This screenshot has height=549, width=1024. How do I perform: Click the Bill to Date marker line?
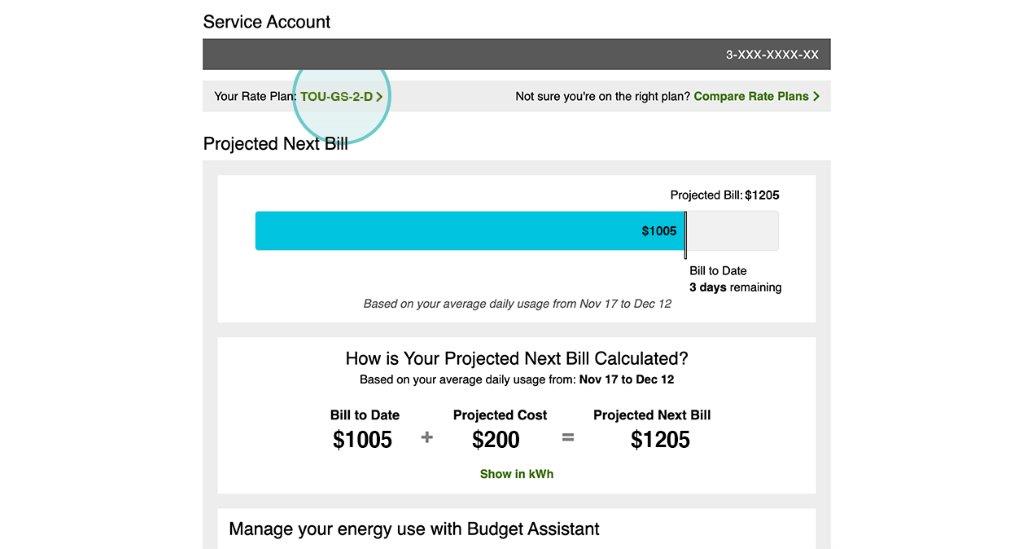point(685,235)
